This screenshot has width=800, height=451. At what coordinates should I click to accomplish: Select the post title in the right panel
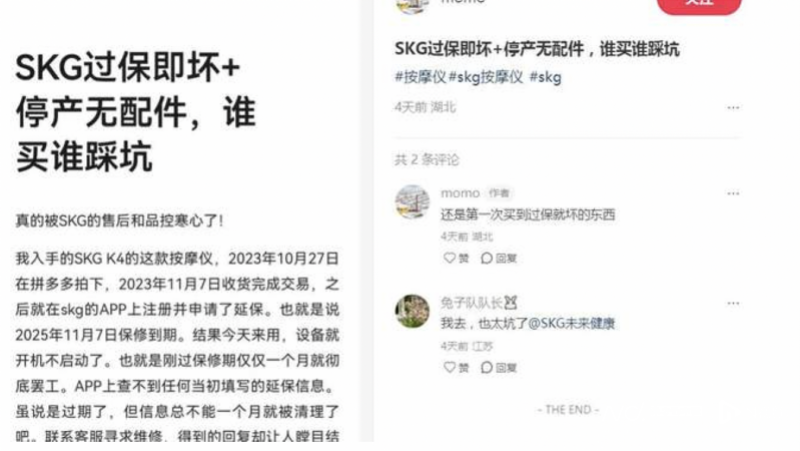point(537,49)
